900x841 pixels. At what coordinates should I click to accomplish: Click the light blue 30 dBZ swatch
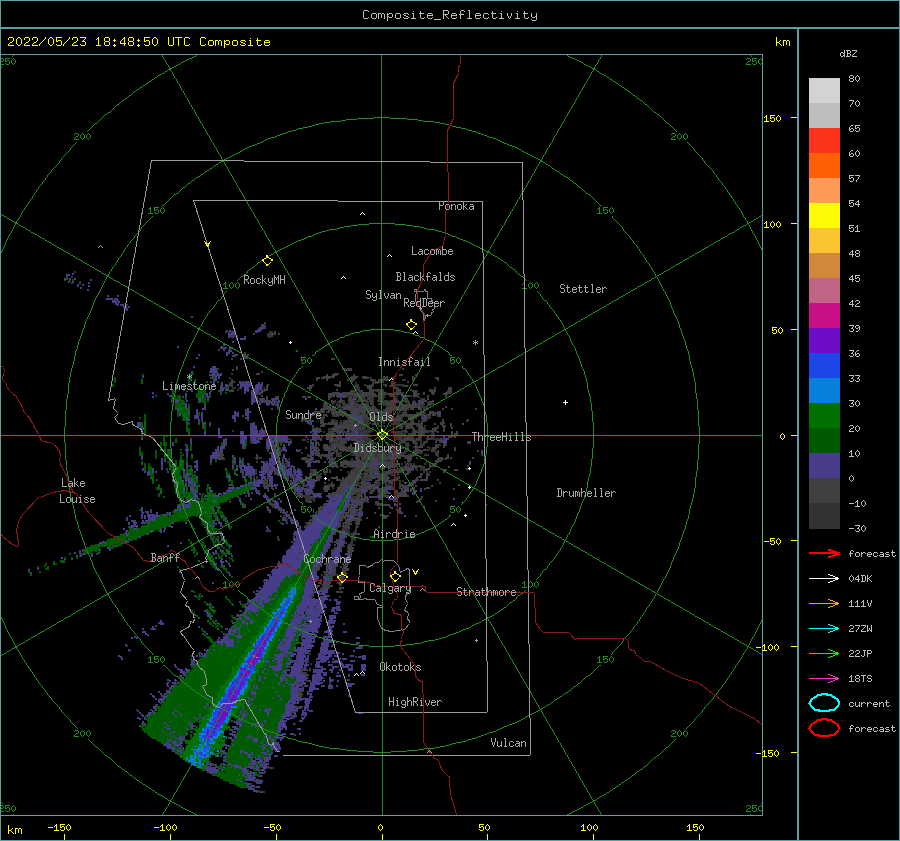pos(824,390)
